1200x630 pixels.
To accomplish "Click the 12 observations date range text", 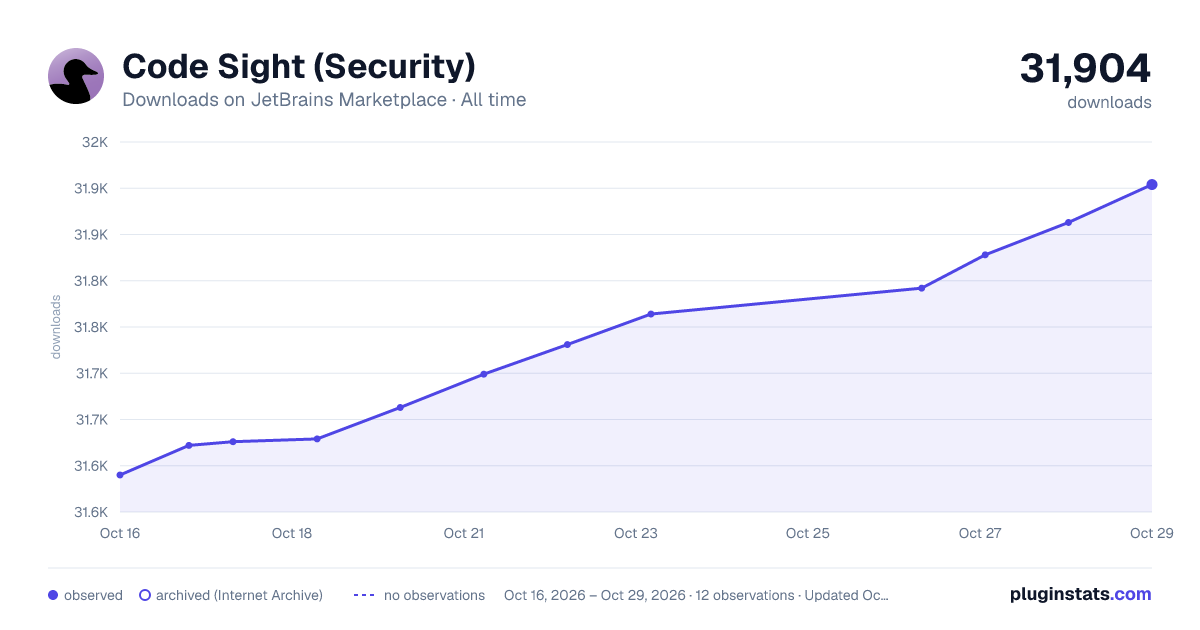I will 696,595.
